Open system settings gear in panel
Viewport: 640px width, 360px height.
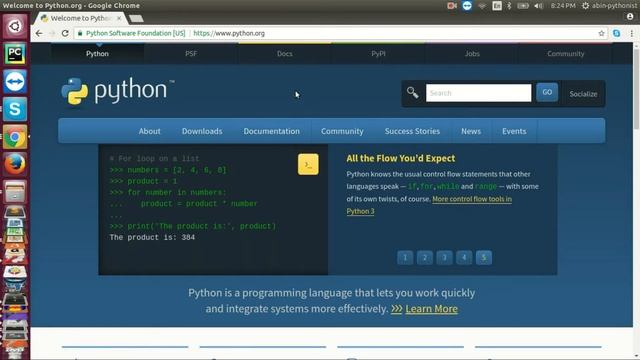[585, 6]
